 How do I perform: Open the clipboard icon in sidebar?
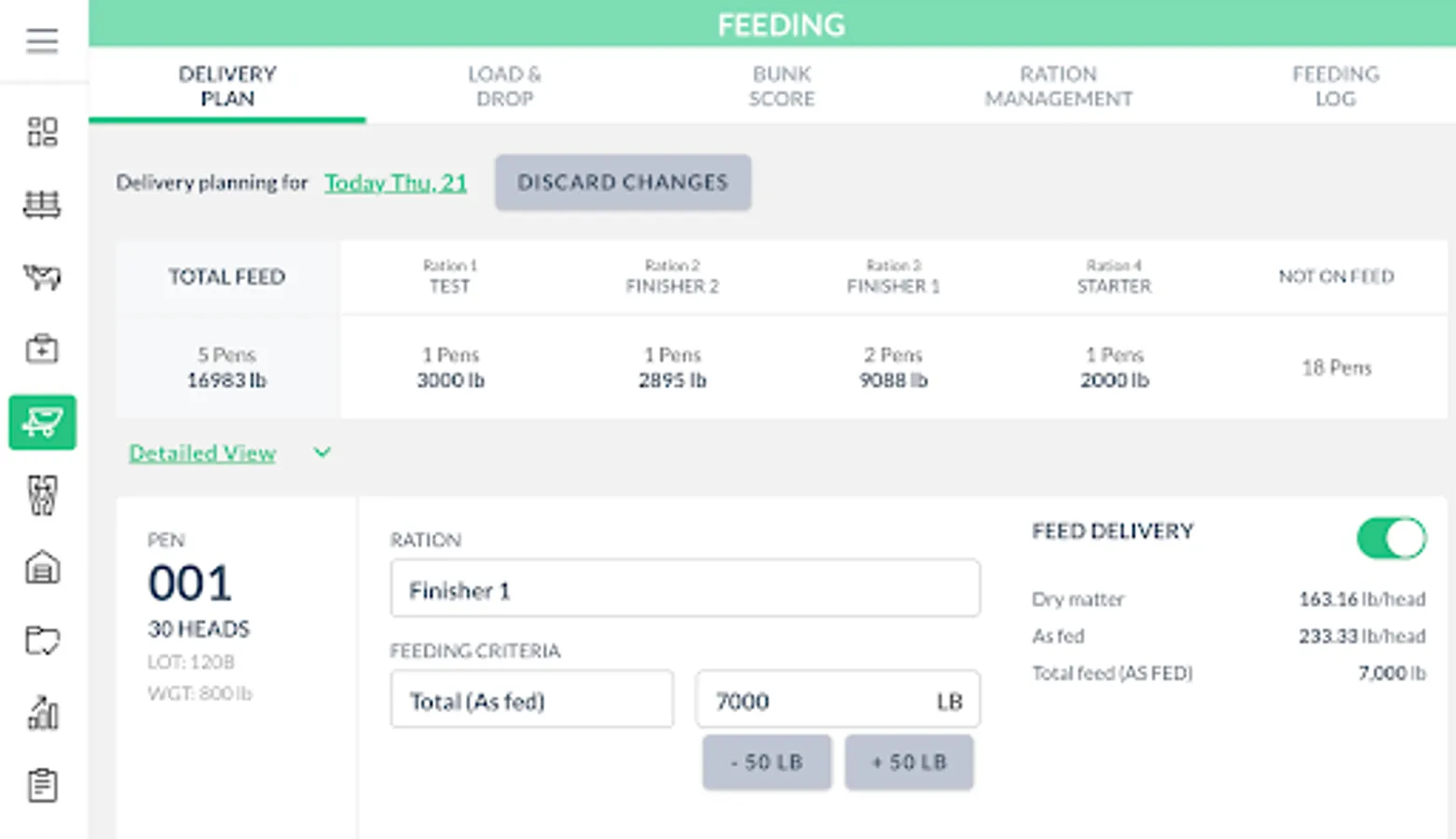pyautogui.click(x=42, y=786)
